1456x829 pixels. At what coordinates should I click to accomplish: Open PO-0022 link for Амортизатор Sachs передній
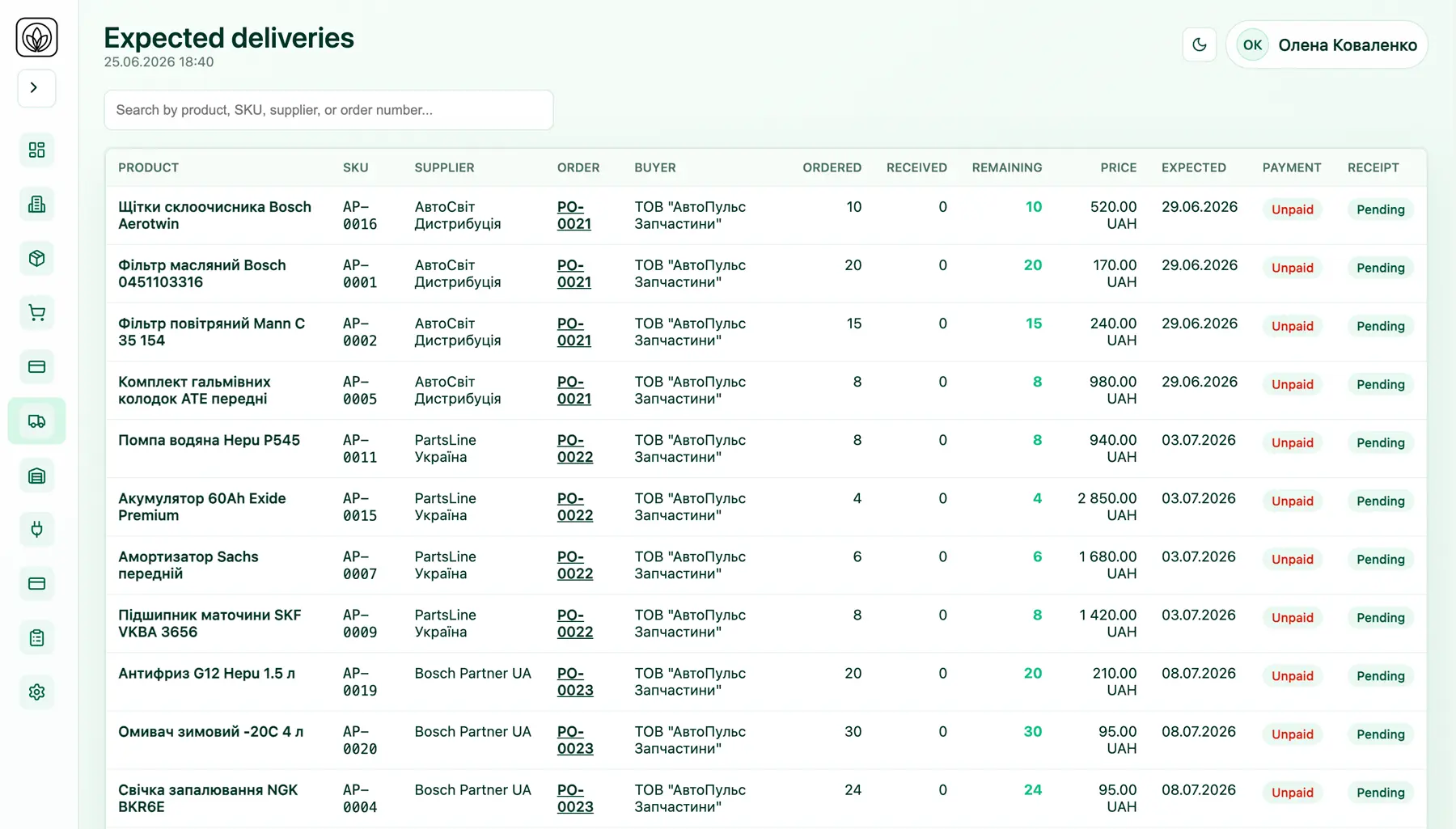click(574, 565)
